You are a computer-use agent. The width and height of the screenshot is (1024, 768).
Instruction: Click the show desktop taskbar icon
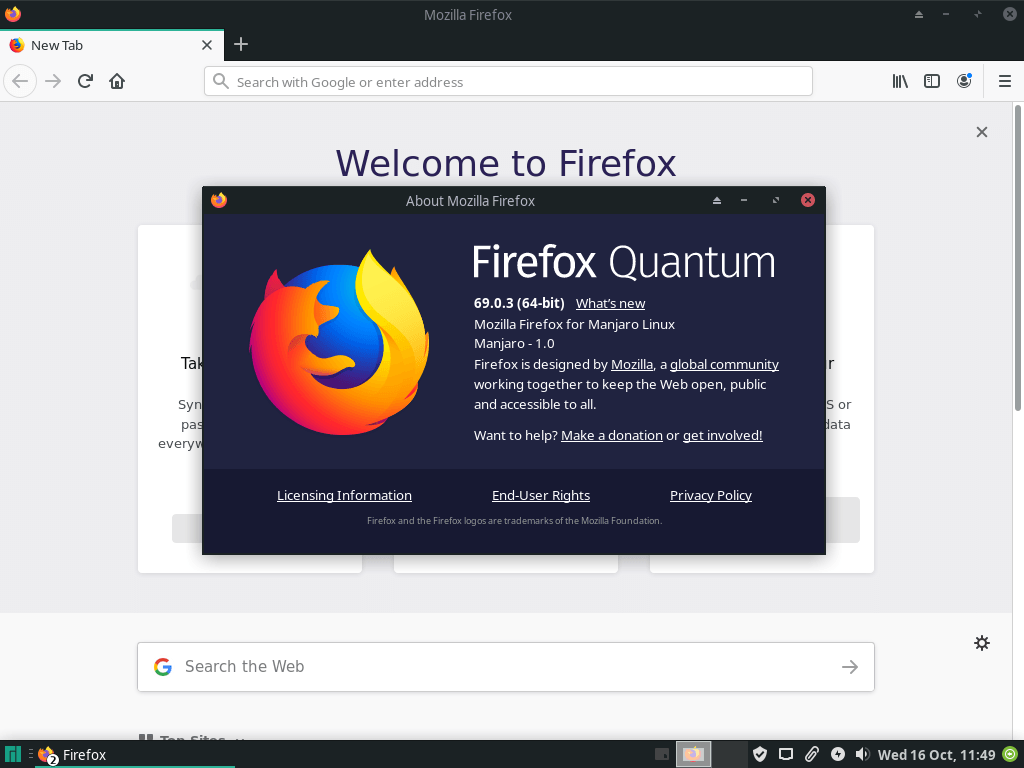pyautogui.click(x=662, y=755)
